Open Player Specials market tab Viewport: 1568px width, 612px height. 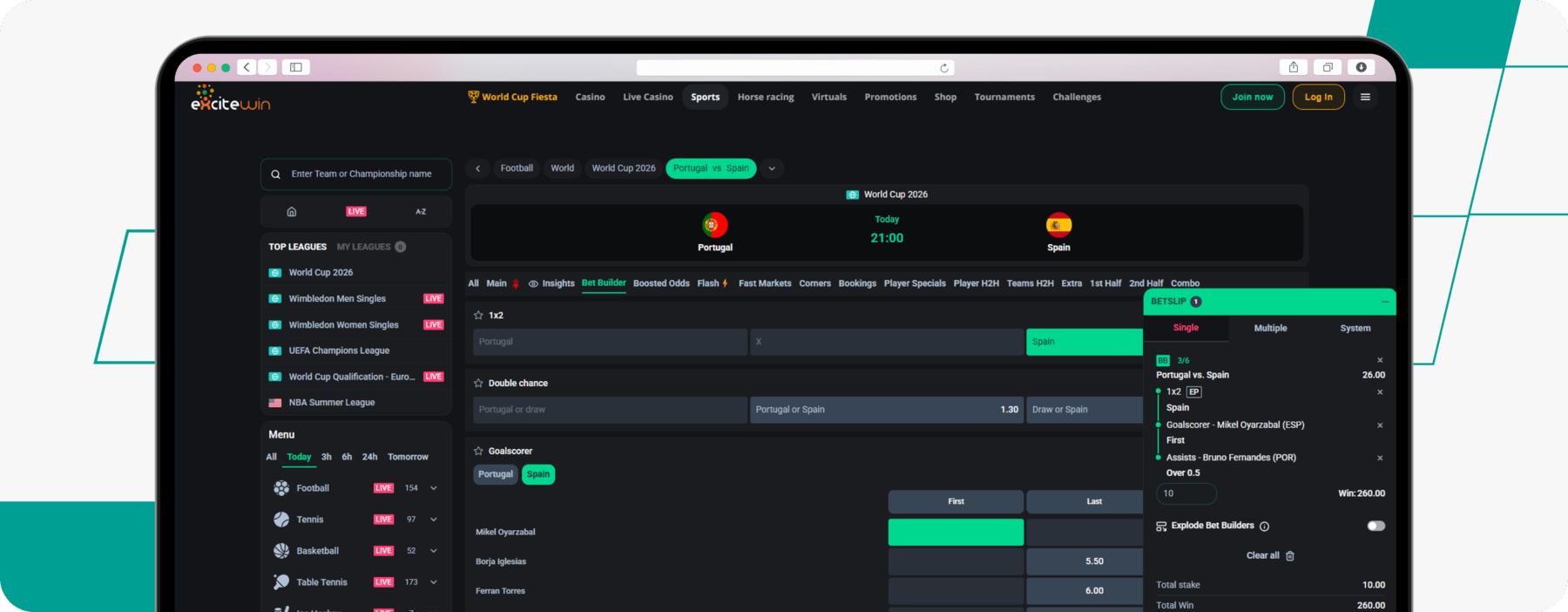(915, 283)
